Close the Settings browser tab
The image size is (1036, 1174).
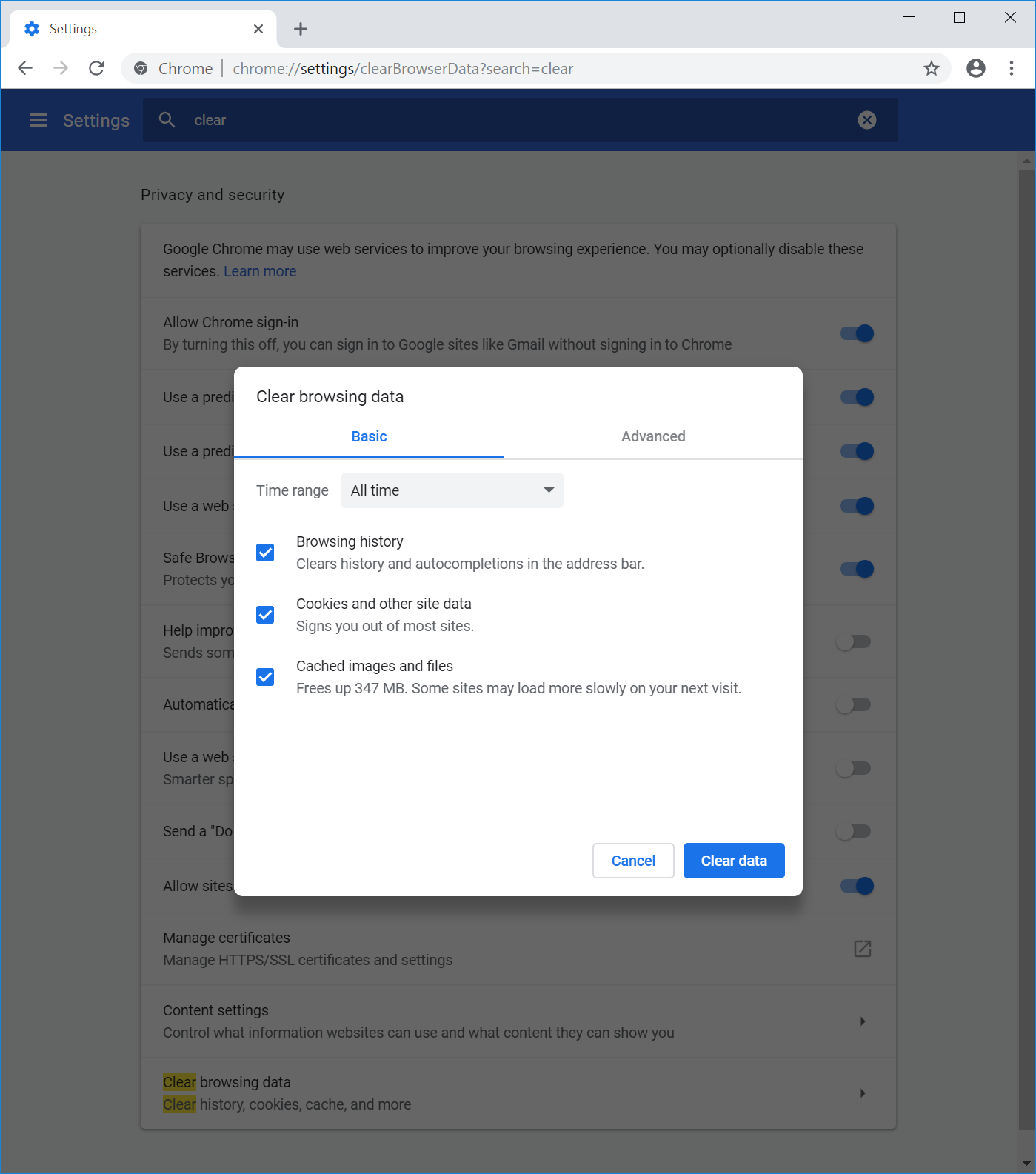258,29
